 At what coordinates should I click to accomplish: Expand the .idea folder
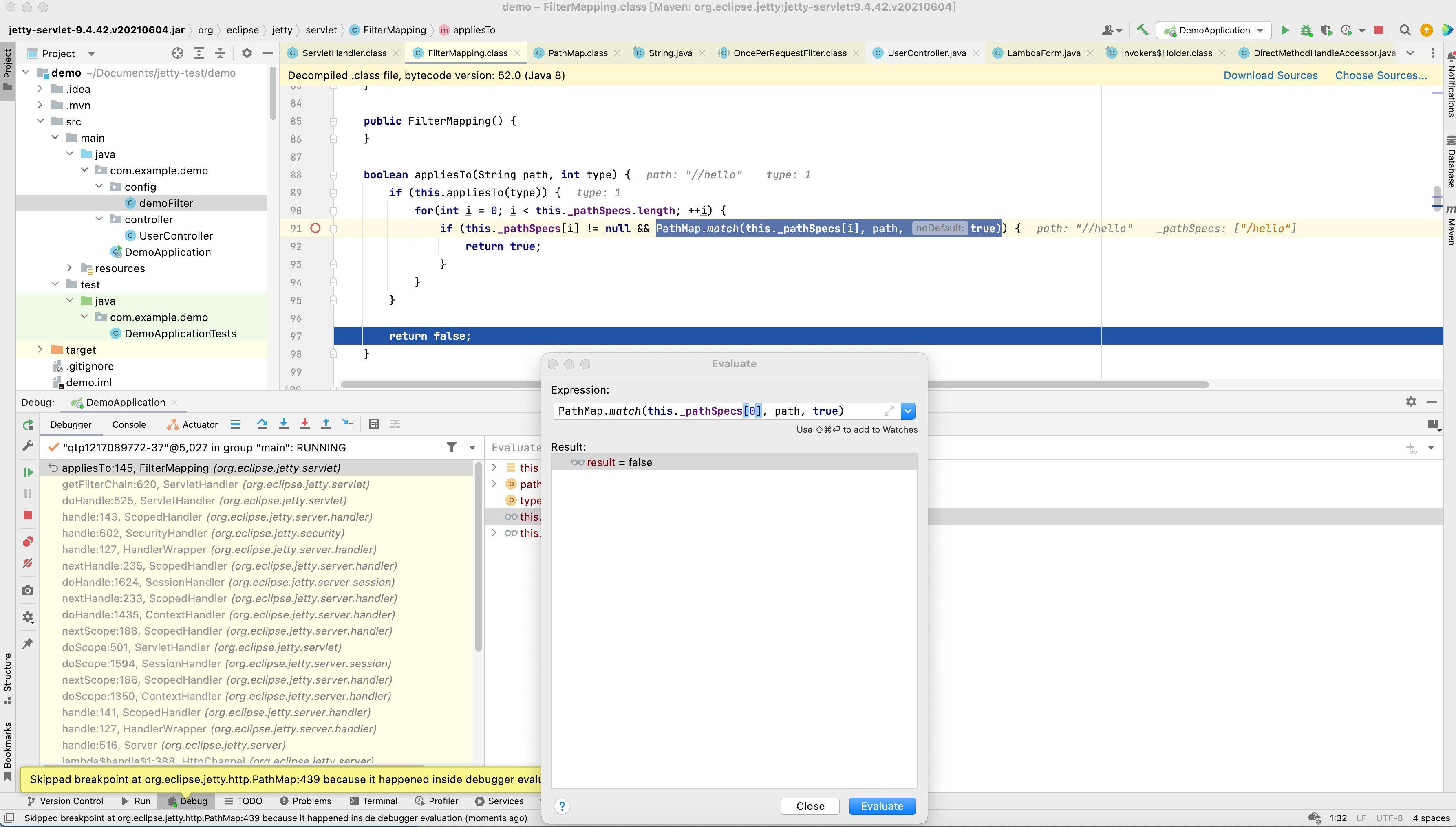40,89
